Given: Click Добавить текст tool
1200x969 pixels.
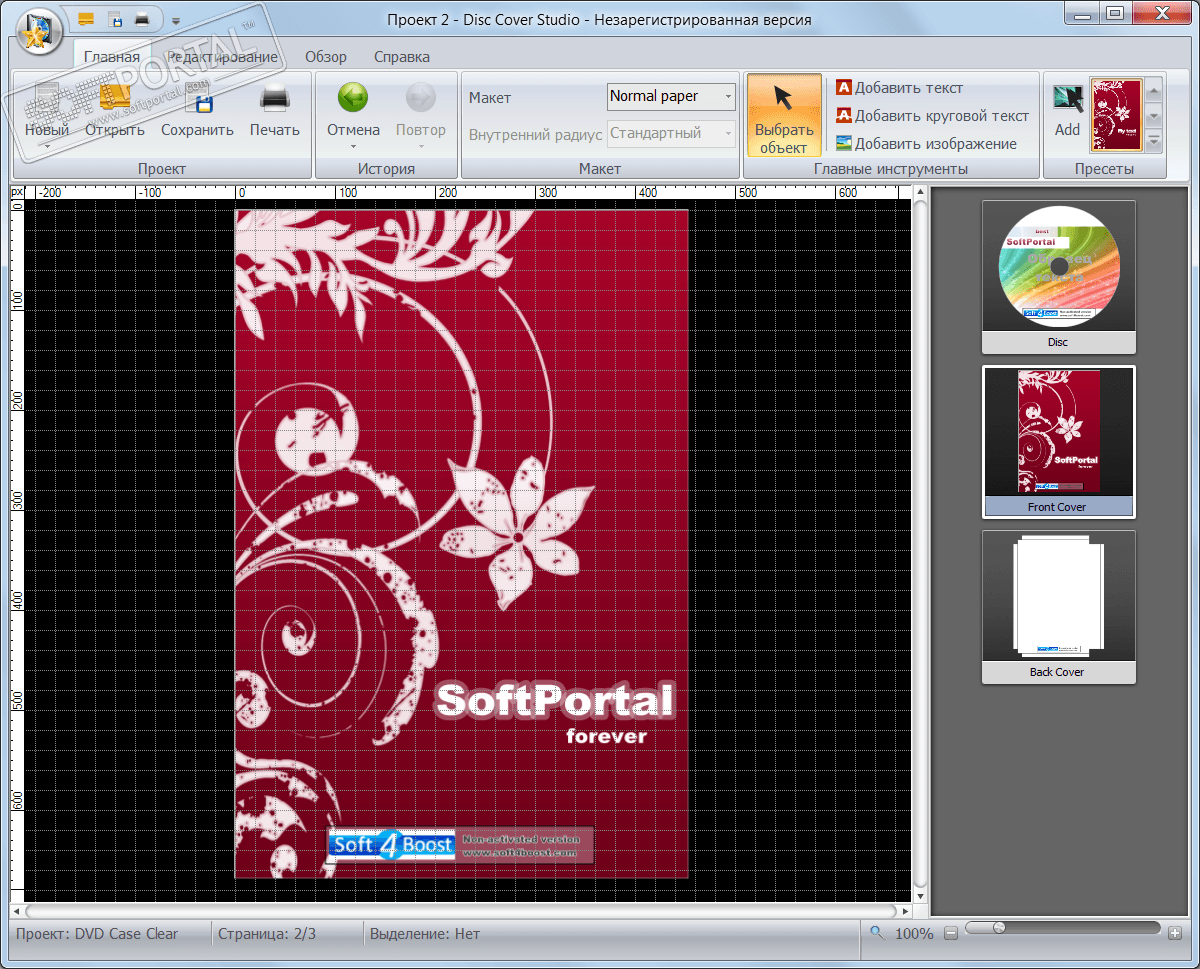Looking at the screenshot, I should point(899,88).
